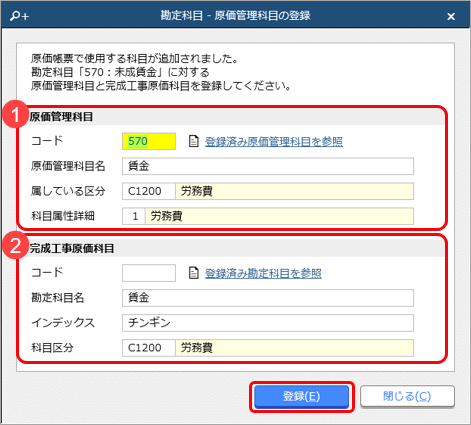This screenshot has height=425, width=471.
Task: Open the 登録済み勘定科目を参照 link
Action: [x=263, y=273]
